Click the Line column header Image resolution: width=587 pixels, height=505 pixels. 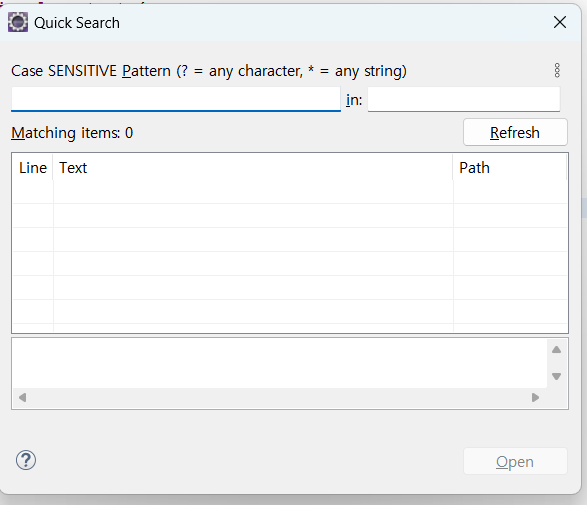33,168
